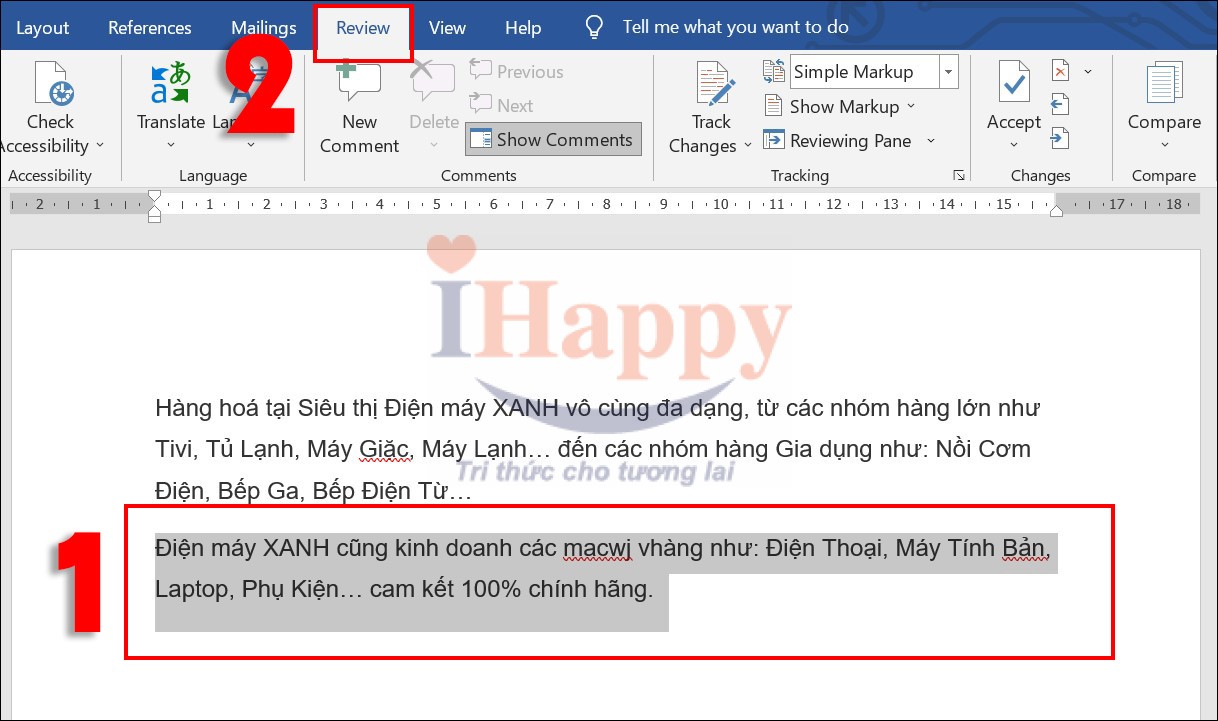Viewport: 1218px width, 721px height.
Task: Expand the Delete comment dropdown arrow
Action: click(x=434, y=146)
